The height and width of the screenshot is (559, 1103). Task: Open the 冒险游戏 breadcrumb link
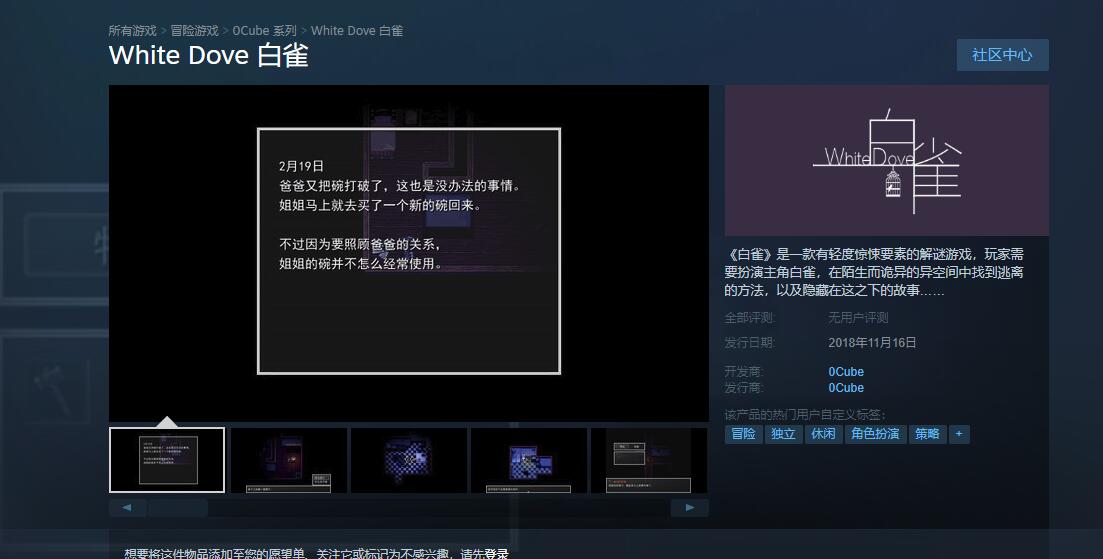click(194, 31)
